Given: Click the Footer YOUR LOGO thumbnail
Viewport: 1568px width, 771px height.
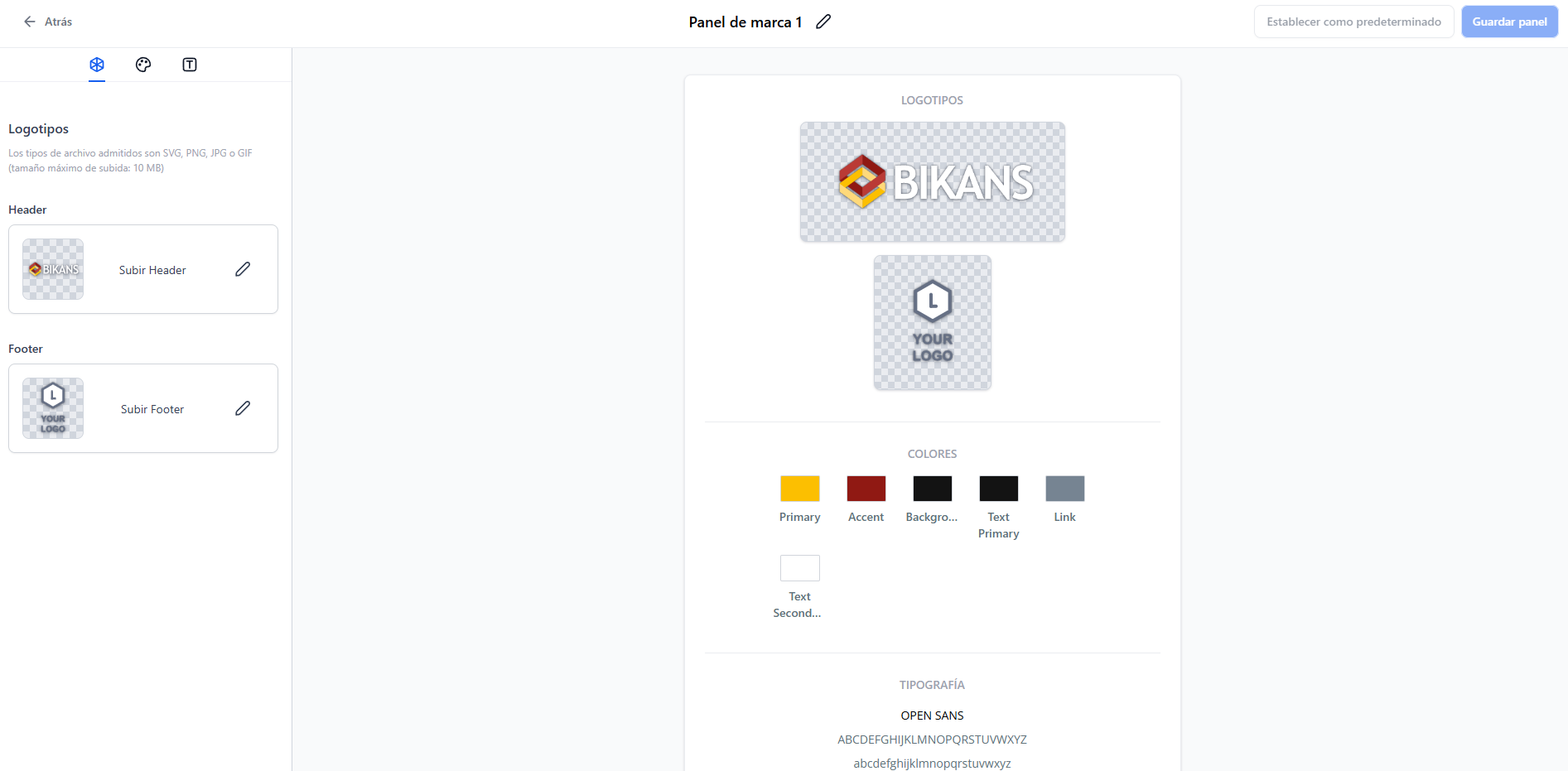Looking at the screenshot, I should point(53,408).
